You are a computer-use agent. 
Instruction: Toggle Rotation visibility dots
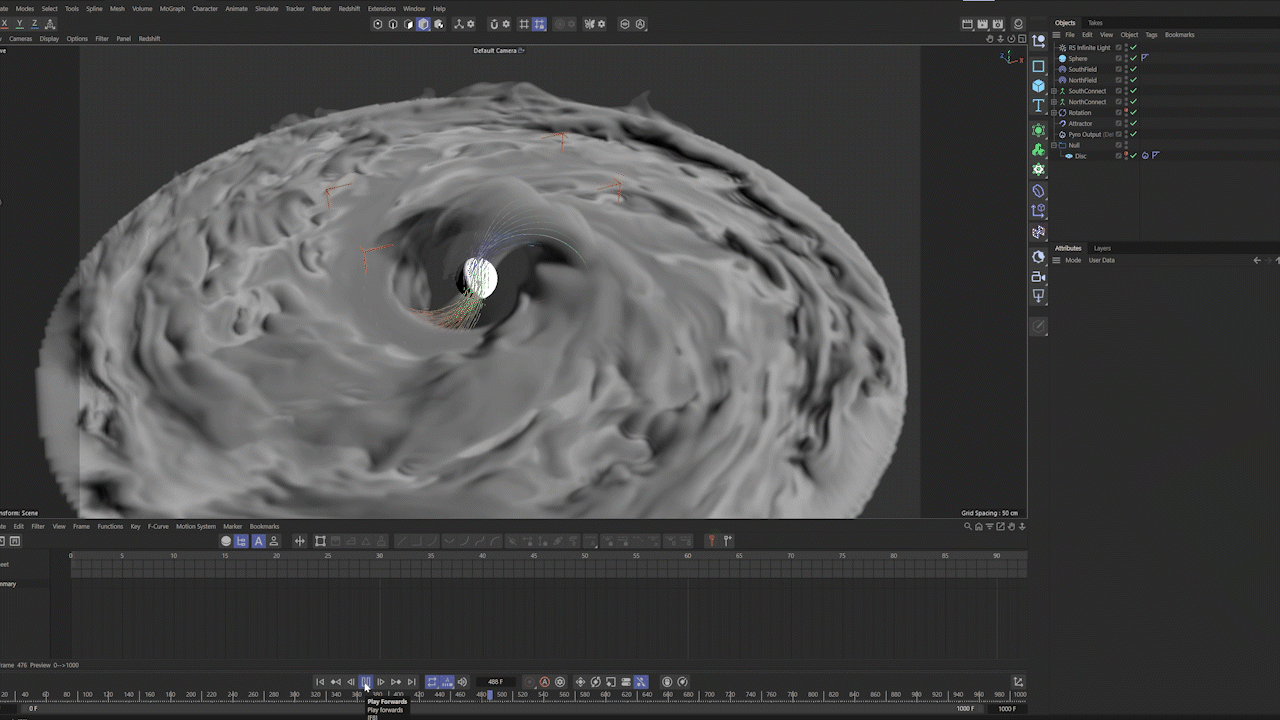pyautogui.click(x=1126, y=113)
